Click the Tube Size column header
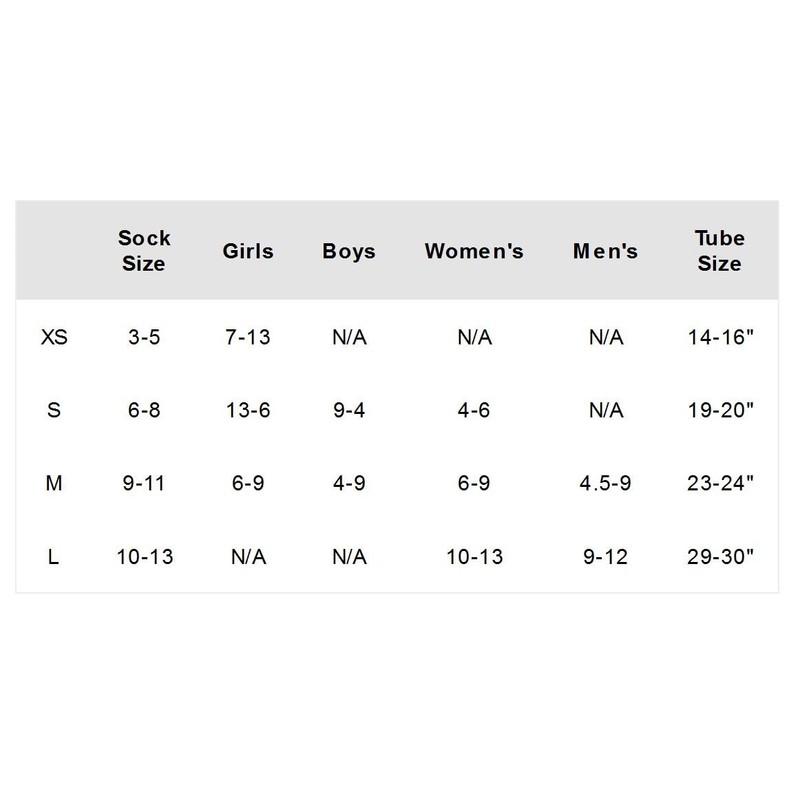The height and width of the screenshot is (800, 800). point(720,251)
